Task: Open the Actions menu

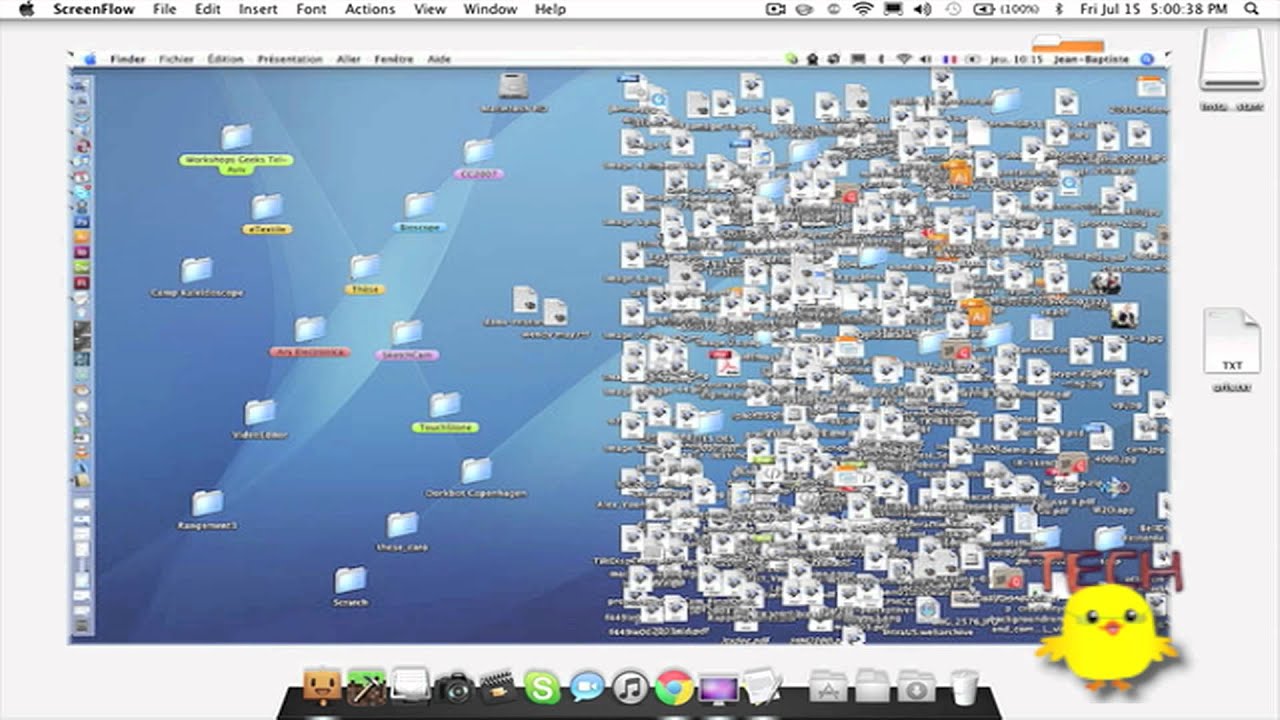Action: (x=370, y=9)
